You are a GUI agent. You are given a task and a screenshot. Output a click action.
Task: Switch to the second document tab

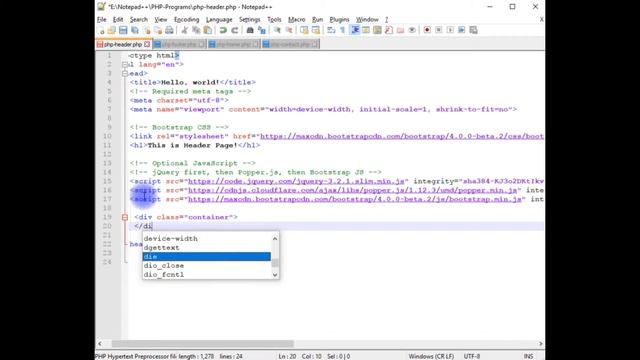[179, 44]
